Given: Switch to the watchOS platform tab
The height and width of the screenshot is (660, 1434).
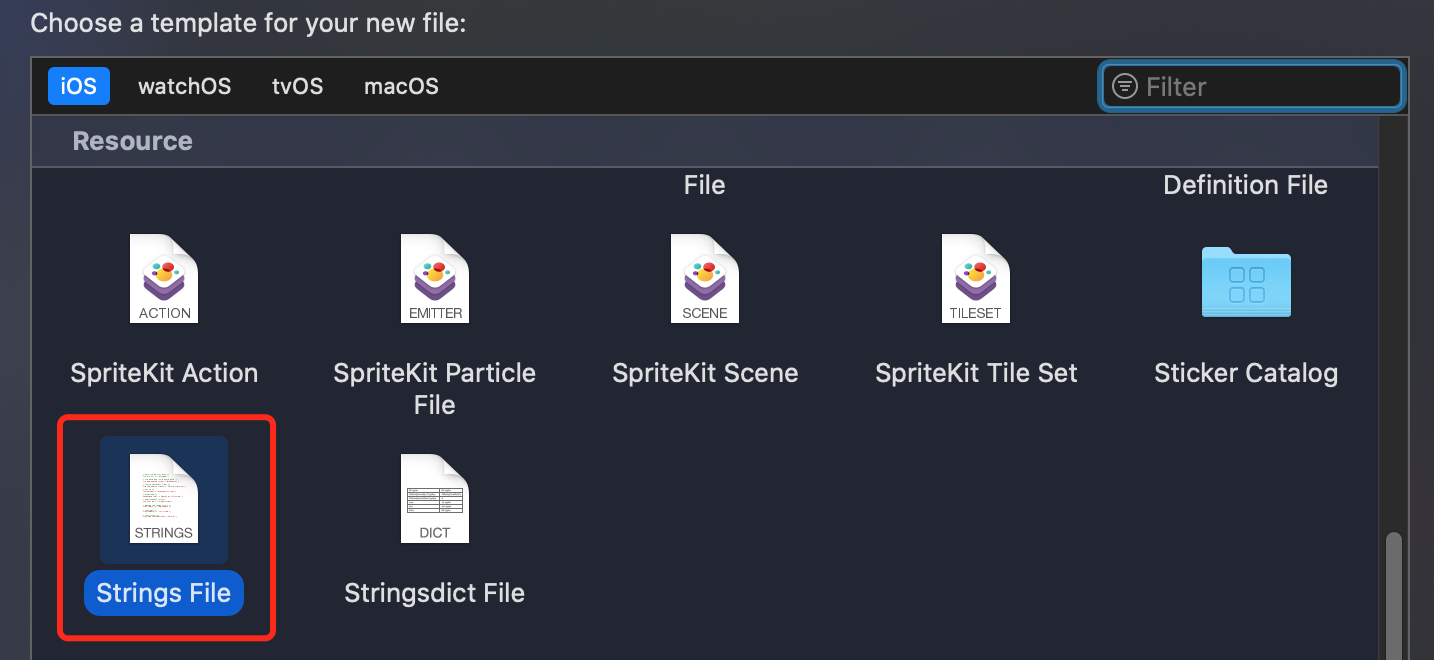Looking at the screenshot, I should click(185, 86).
